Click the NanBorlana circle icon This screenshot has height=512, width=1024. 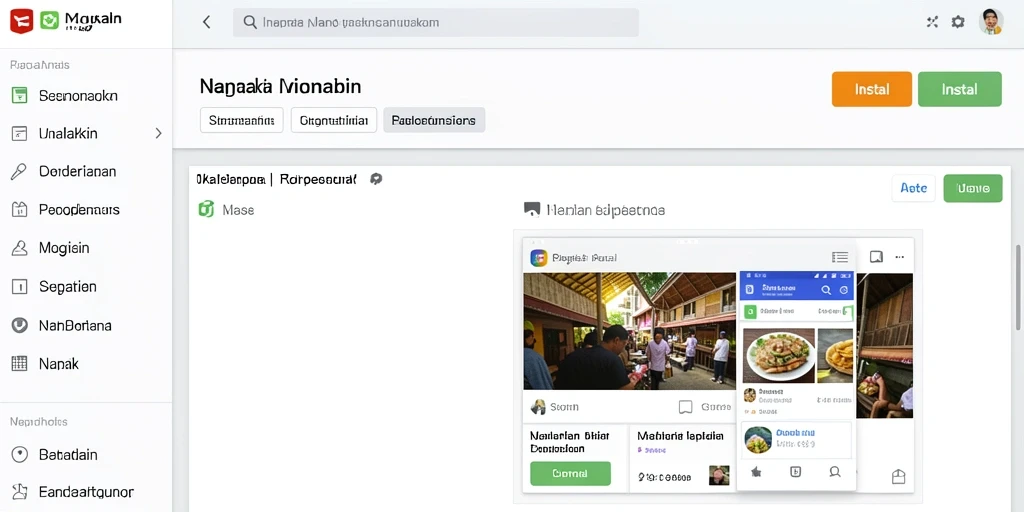point(20,325)
